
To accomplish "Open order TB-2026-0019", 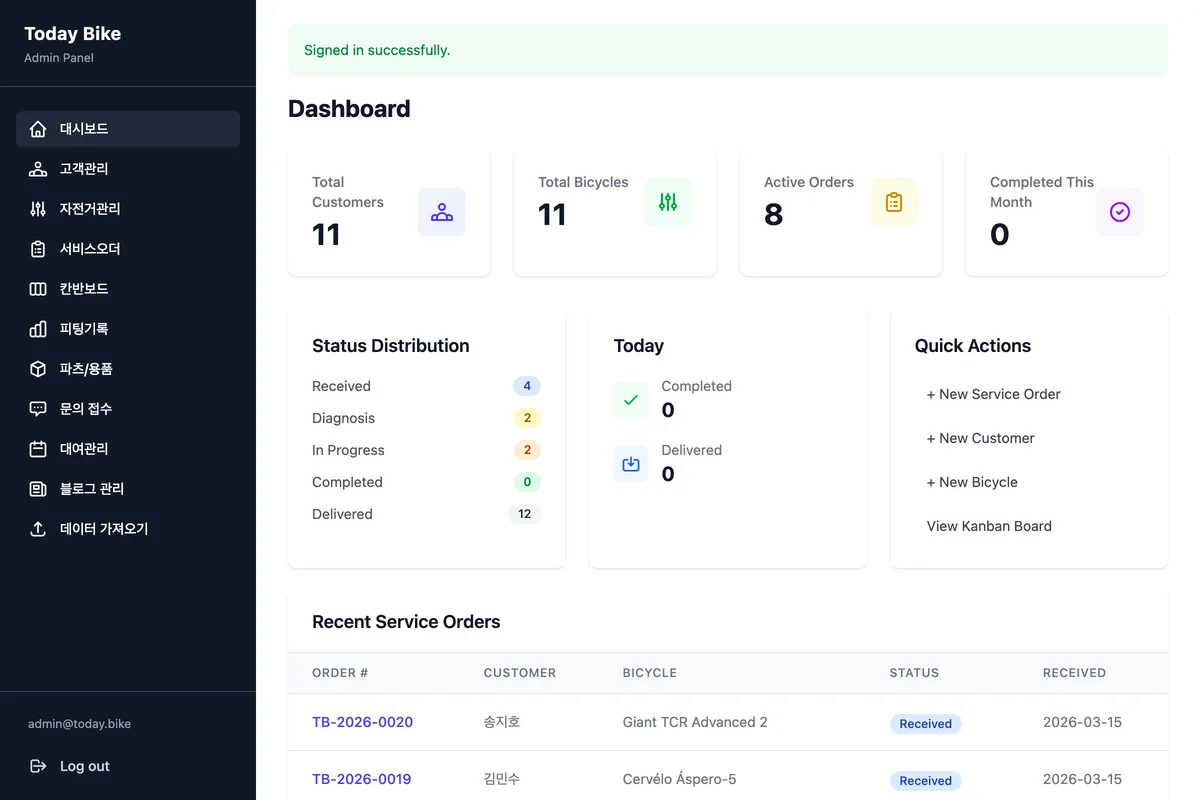I will (361, 779).
